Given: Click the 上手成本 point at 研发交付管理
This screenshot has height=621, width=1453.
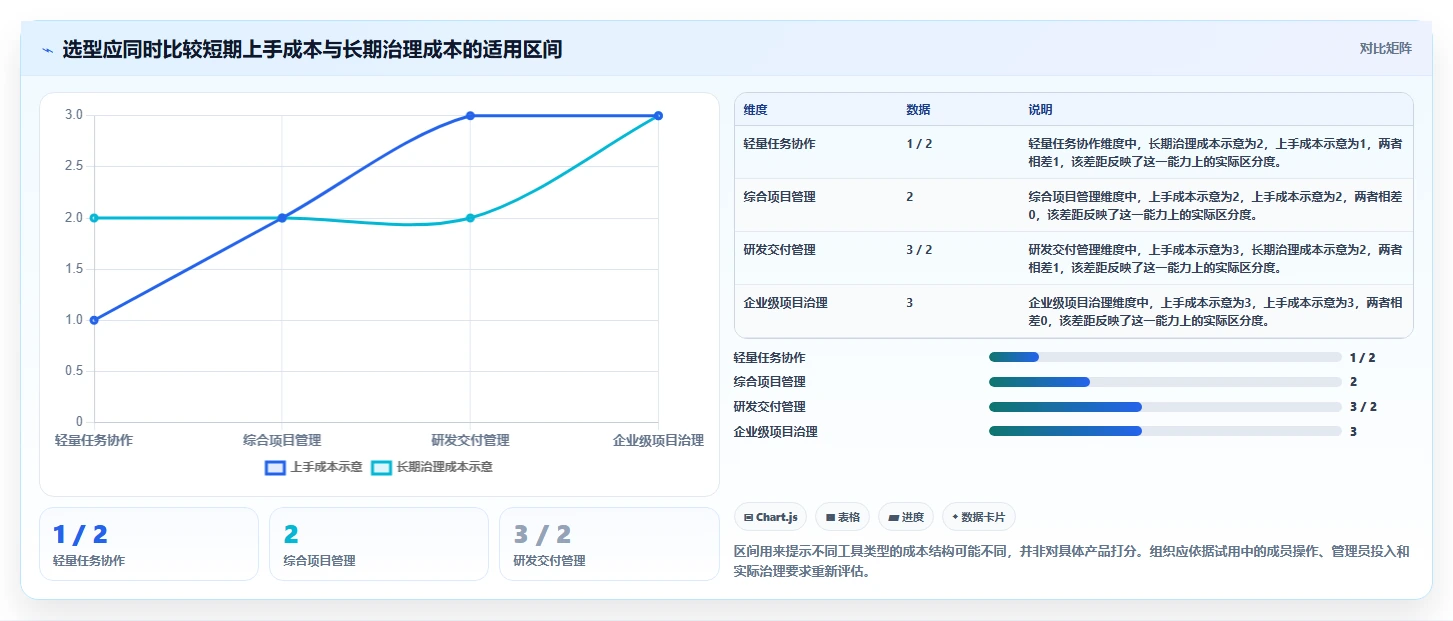Looking at the screenshot, I should [470, 116].
